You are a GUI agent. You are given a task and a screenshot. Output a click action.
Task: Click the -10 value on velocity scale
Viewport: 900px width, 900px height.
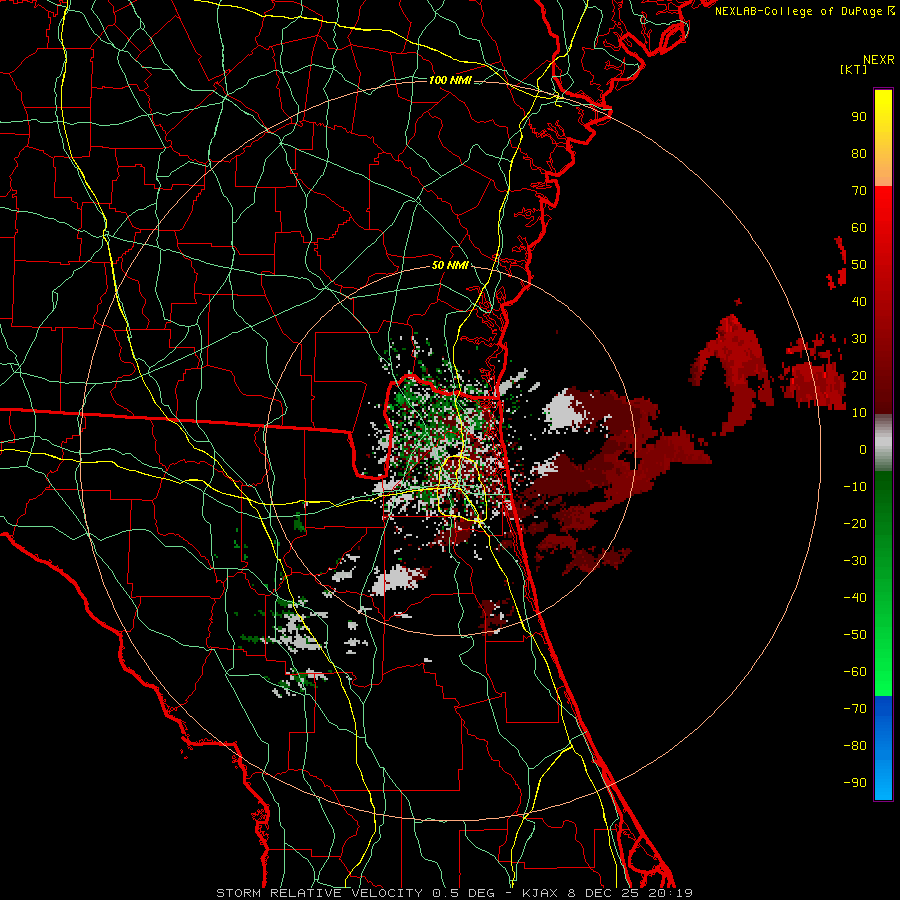pyautogui.click(x=855, y=487)
